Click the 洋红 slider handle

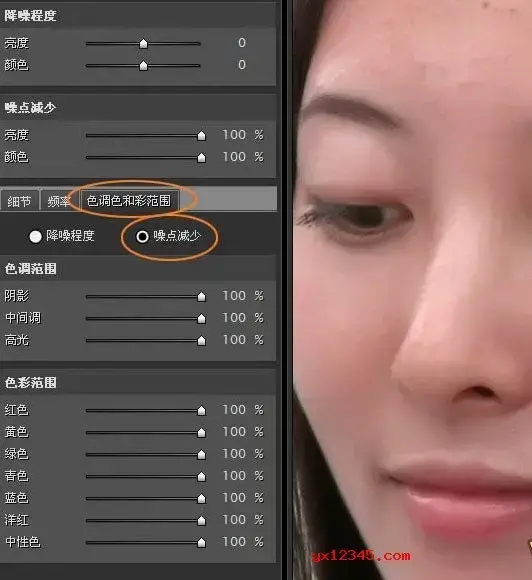click(x=202, y=520)
